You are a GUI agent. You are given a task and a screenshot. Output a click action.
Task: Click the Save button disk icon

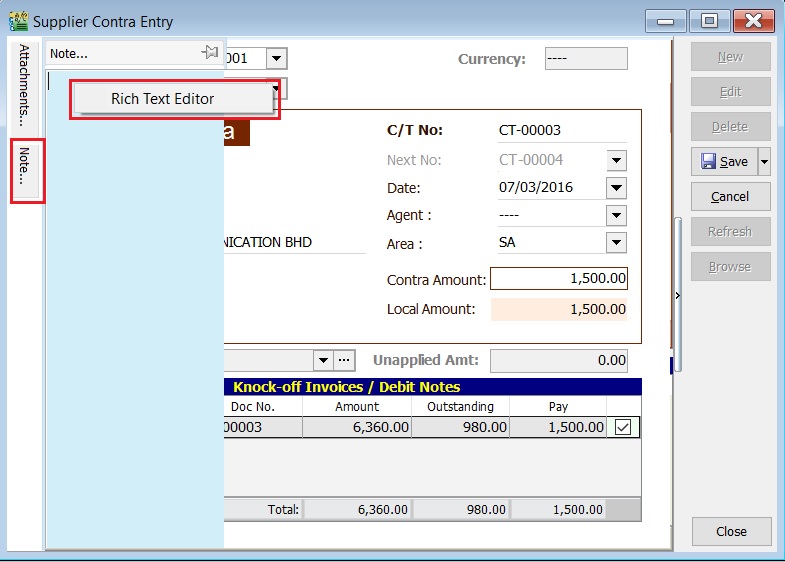tap(707, 161)
